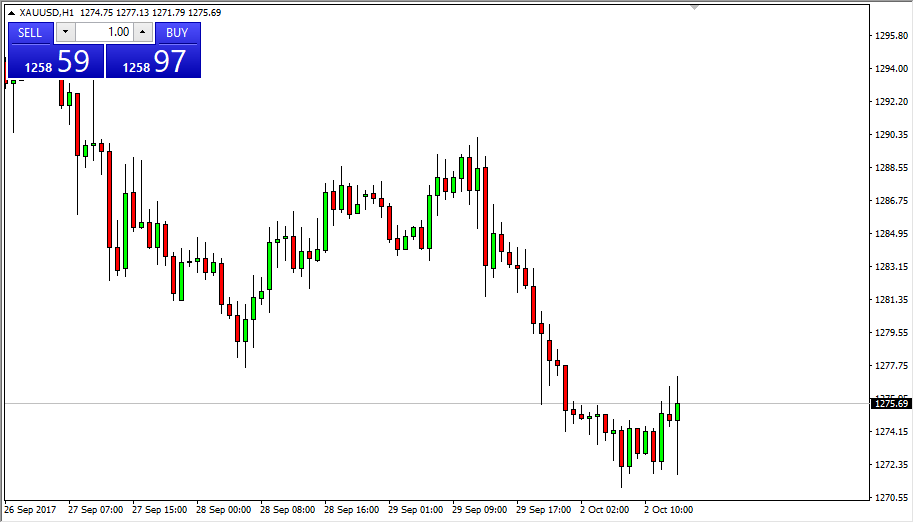Select the rightmost green candlestick
This screenshot has height=523, width=914.
677,411
